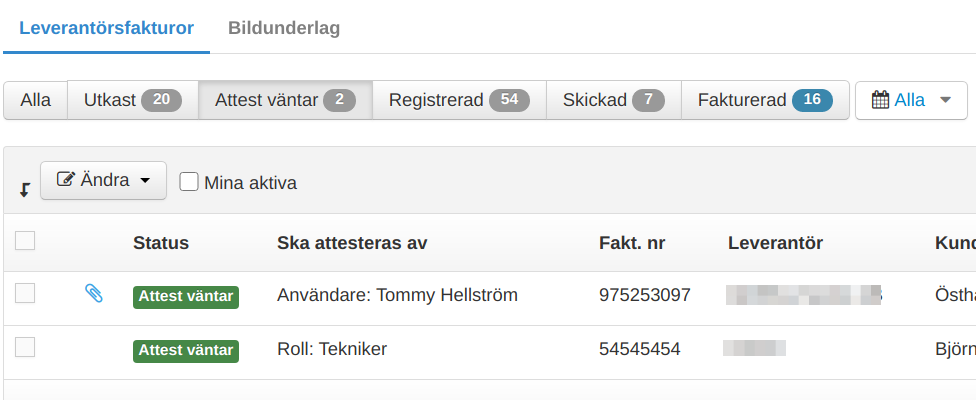Sort by the Fakt. nr column header
The height and width of the screenshot is (400, 976).
click(632, 243)
